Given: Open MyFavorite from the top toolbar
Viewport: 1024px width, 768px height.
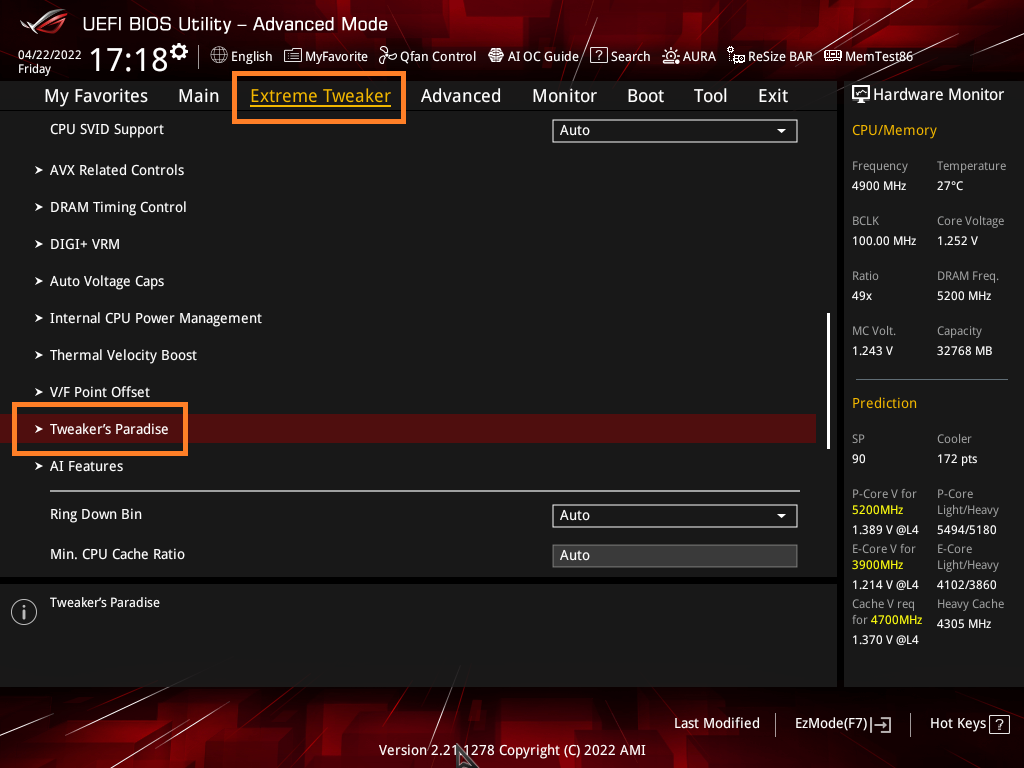Looking at the screenshot, I should coord(326,56).
